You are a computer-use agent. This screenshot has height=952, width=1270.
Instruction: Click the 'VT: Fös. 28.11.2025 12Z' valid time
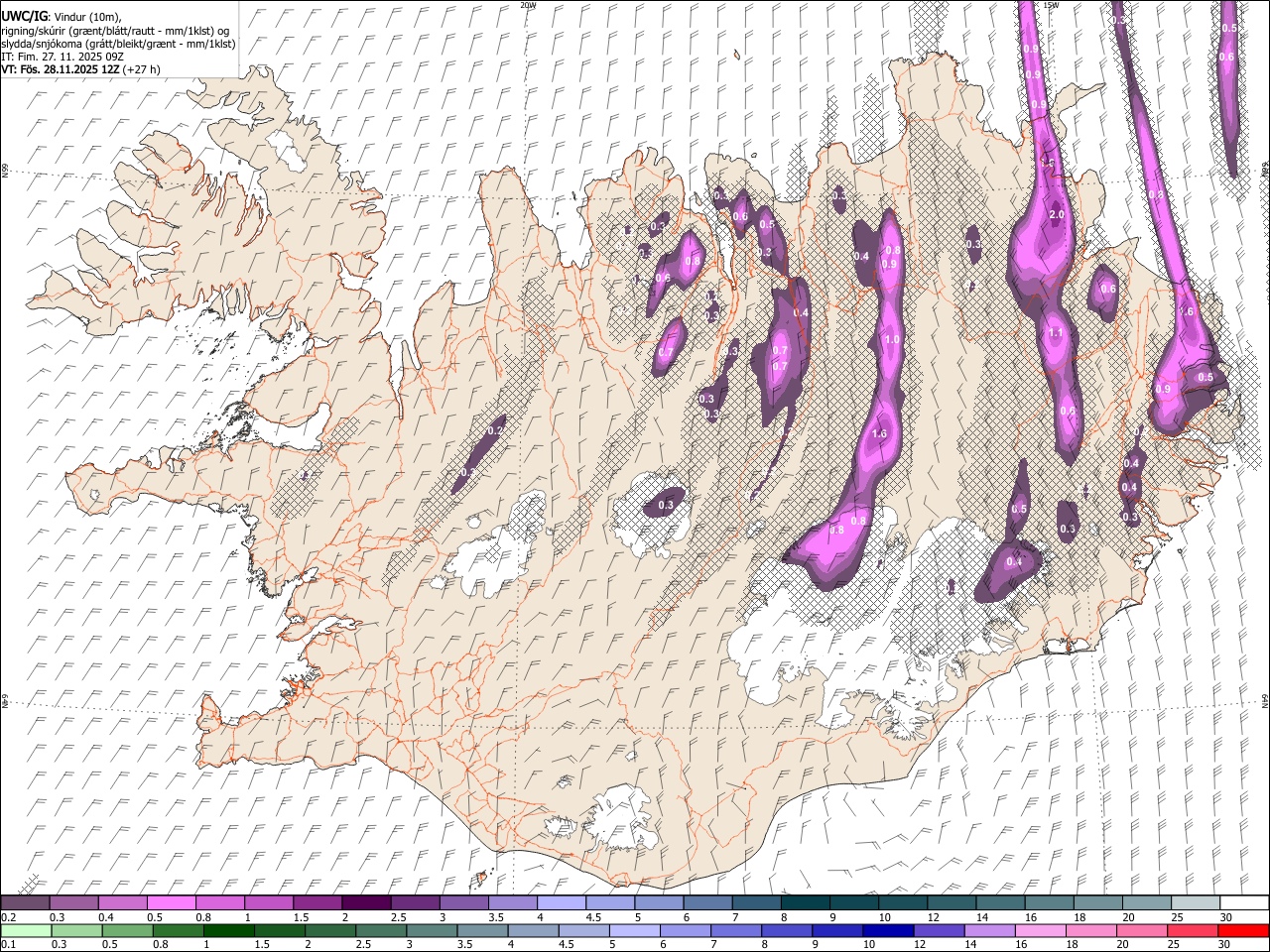tap(61, 69)
